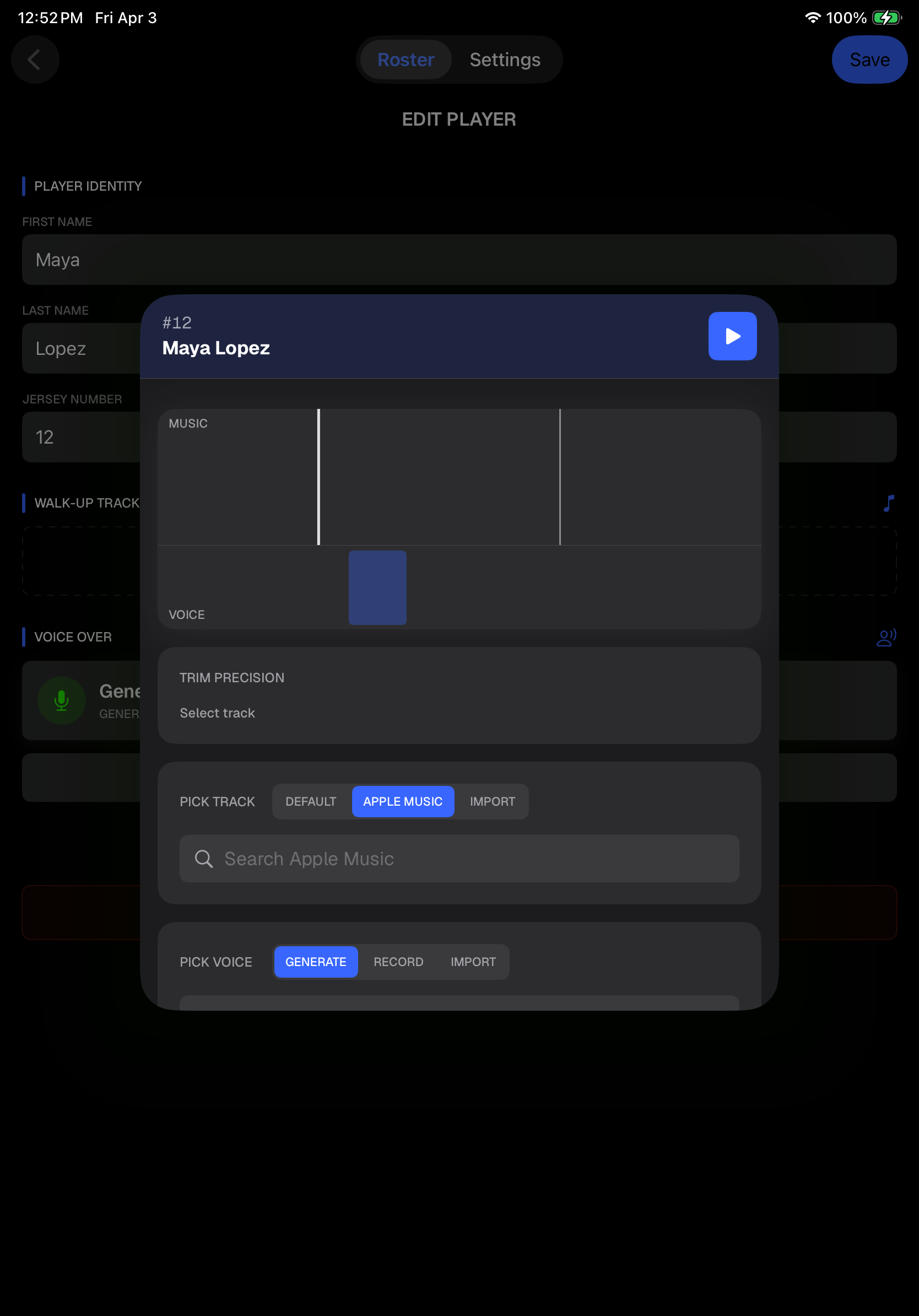Viewport: 919px width, 1316px height.
Task: Tap the play button for Maya Lopez
Action: point(732,337)
